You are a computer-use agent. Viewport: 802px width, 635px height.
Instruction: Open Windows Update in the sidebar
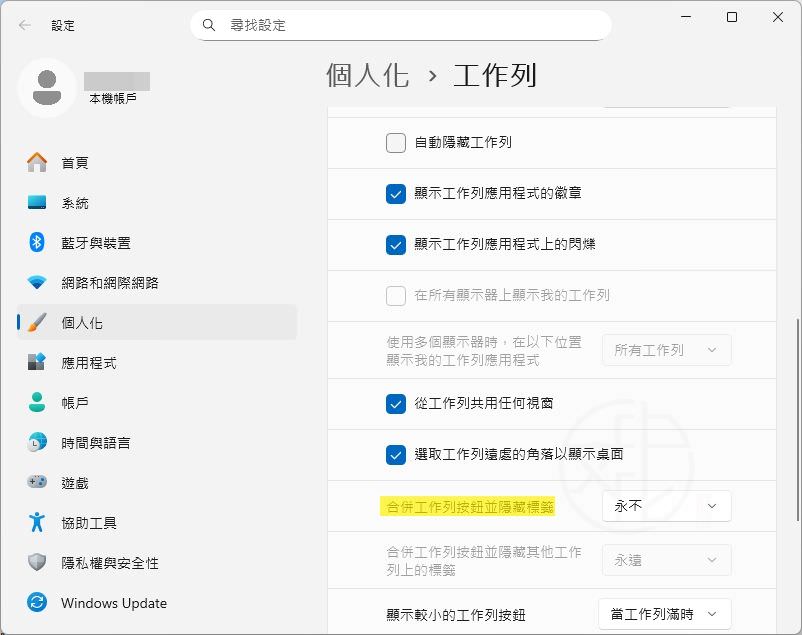click(x=157, y=603)
